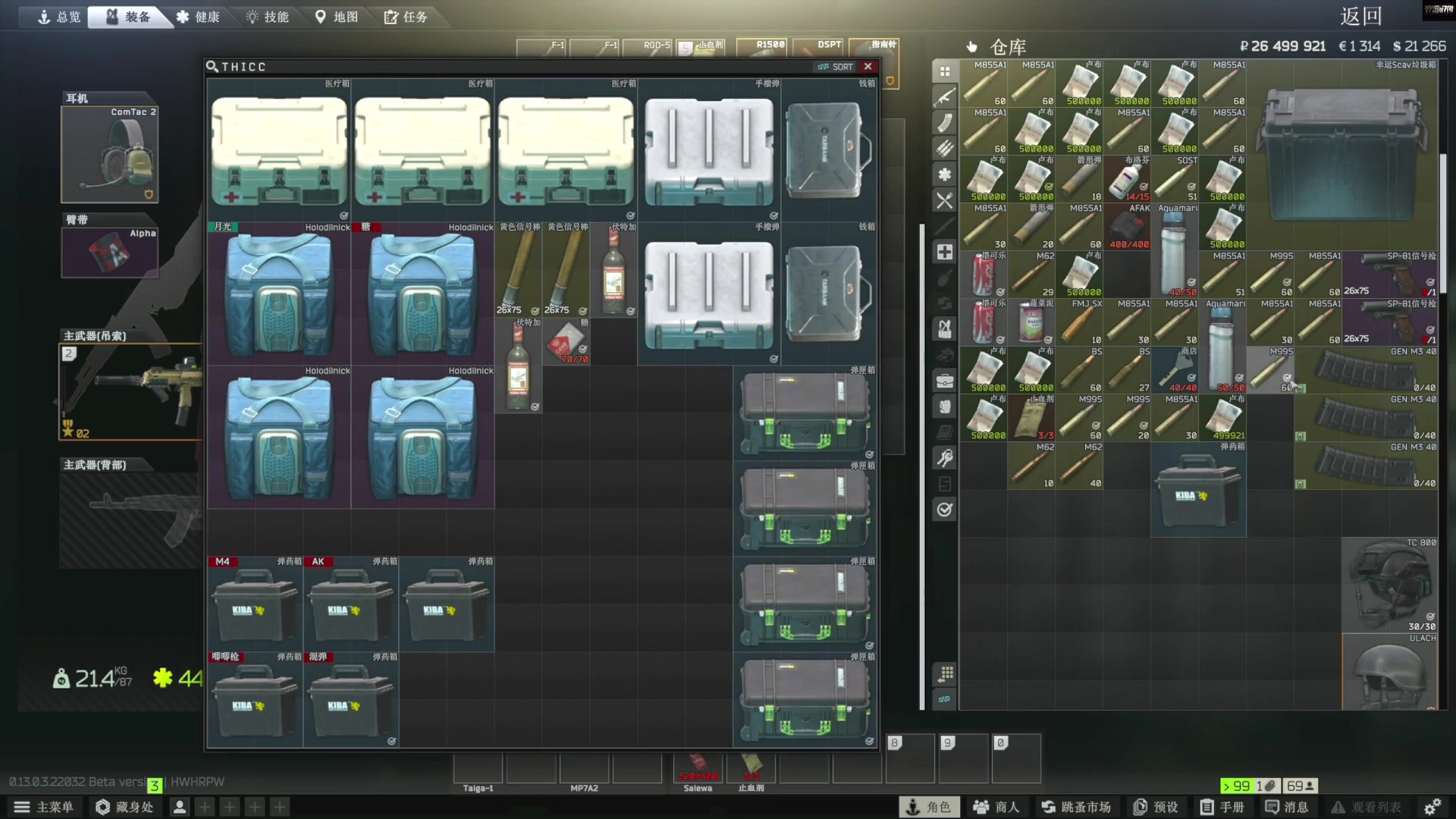
Task: Filter stash by keys icon
Action: [945, 458]
